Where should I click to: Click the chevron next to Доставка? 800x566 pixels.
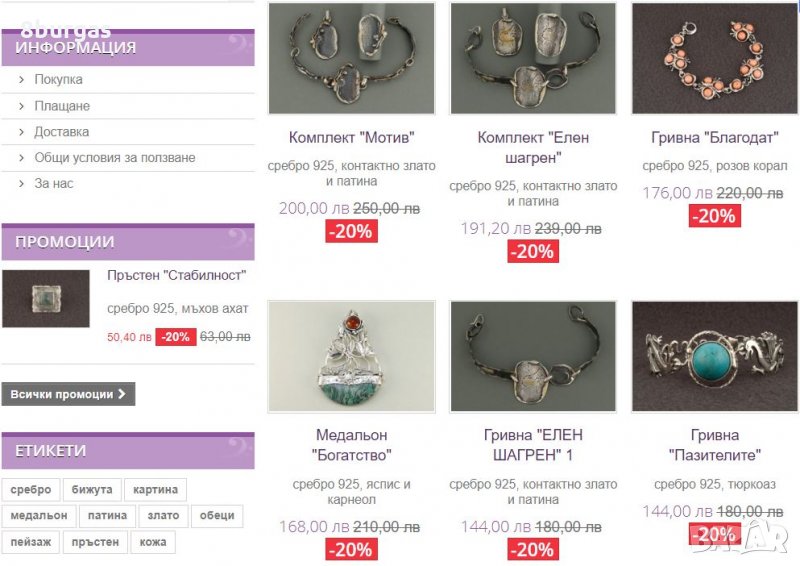pos(21,132)
